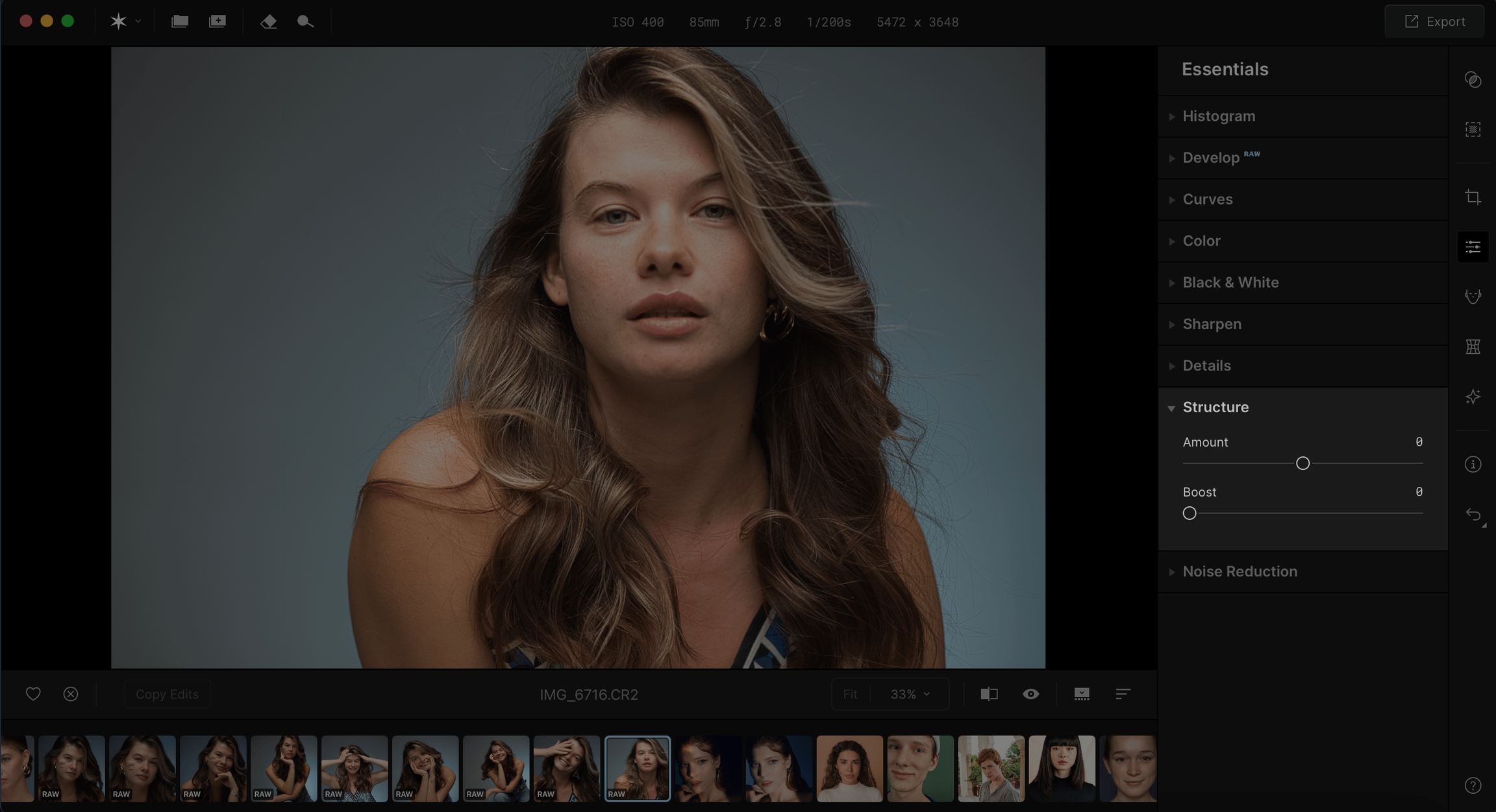The height and width of the screenshot is (812, 1496).
Task: Toggle the eye preview of the original
Action: (x=1030, y=695)
